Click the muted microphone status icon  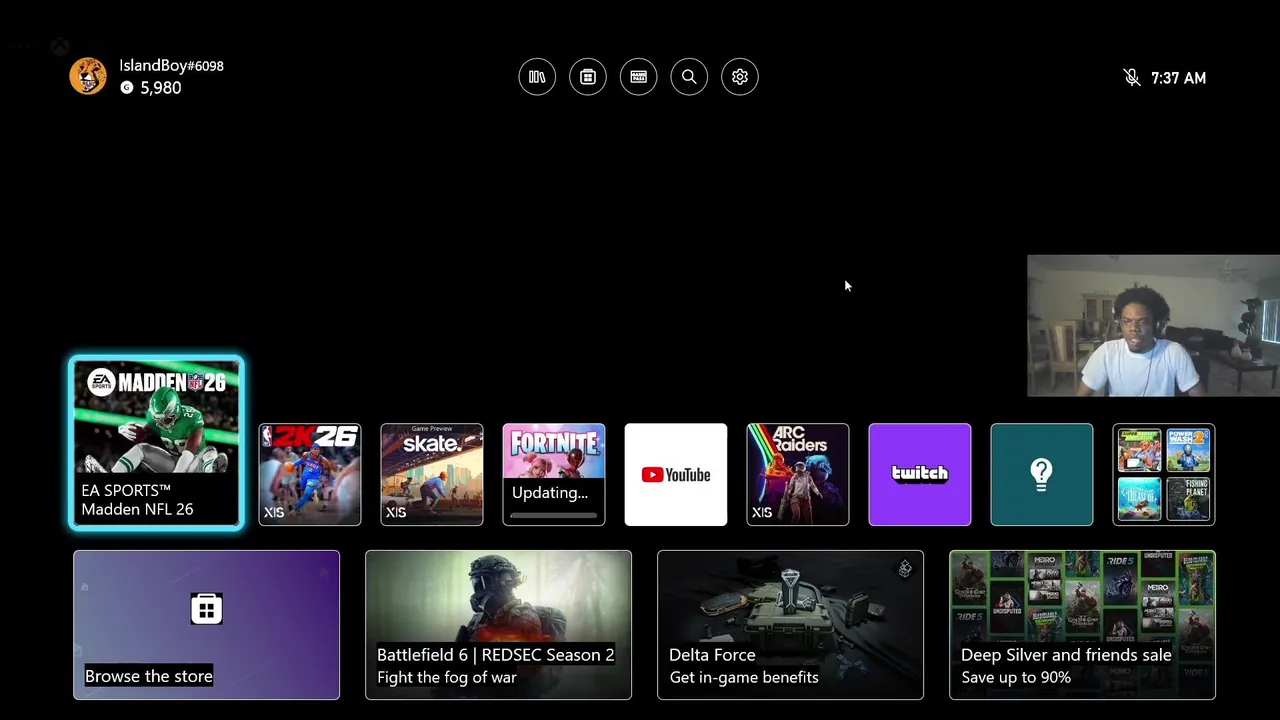[x=1132, y=78]
